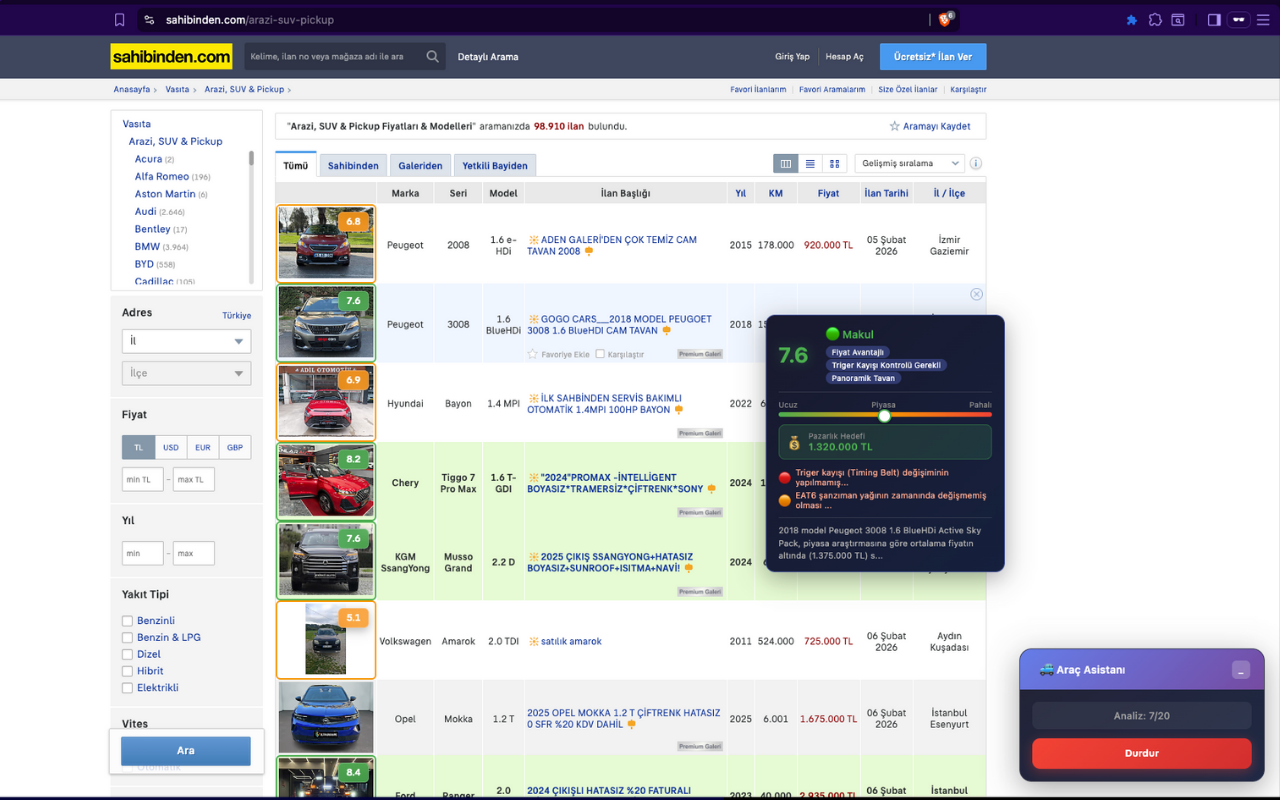The height and width of the screenshot is (800, 1280).
Task: Open the Gelişmiş sıralama sort dropdown
Action: (909, 164)
